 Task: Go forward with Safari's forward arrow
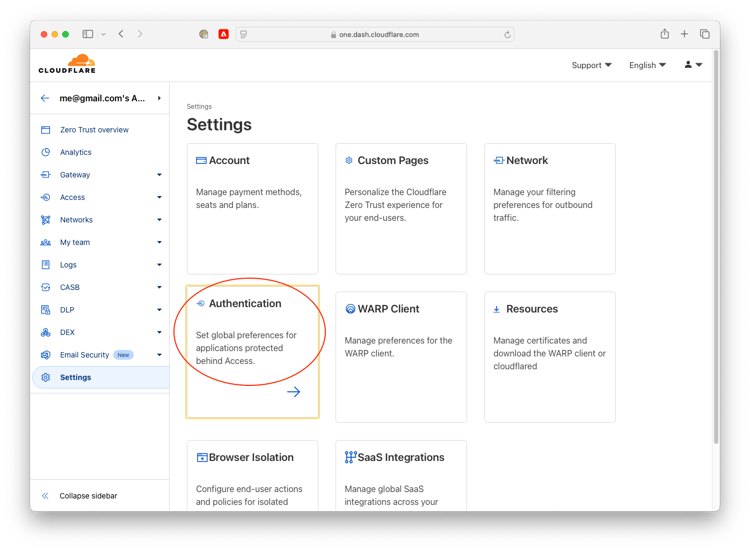pyautogui.click(x=140, y=34)
